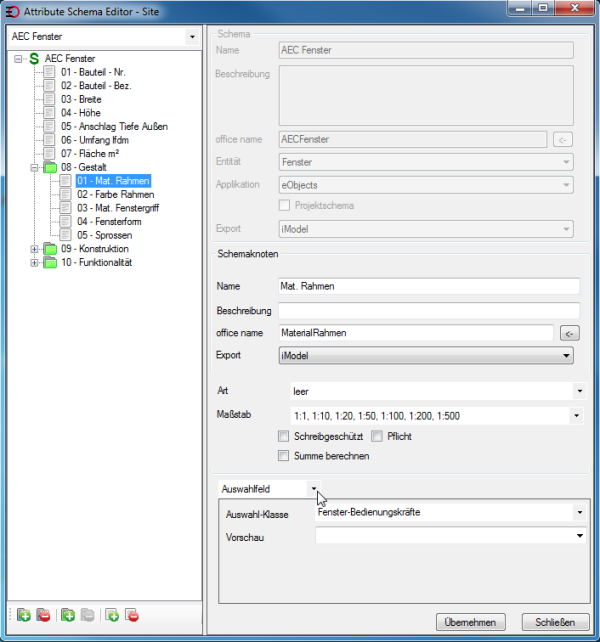Open the Schemaknoten Export iModel dropdown
The image size is (600, 642).
click(x=566, y=355)
